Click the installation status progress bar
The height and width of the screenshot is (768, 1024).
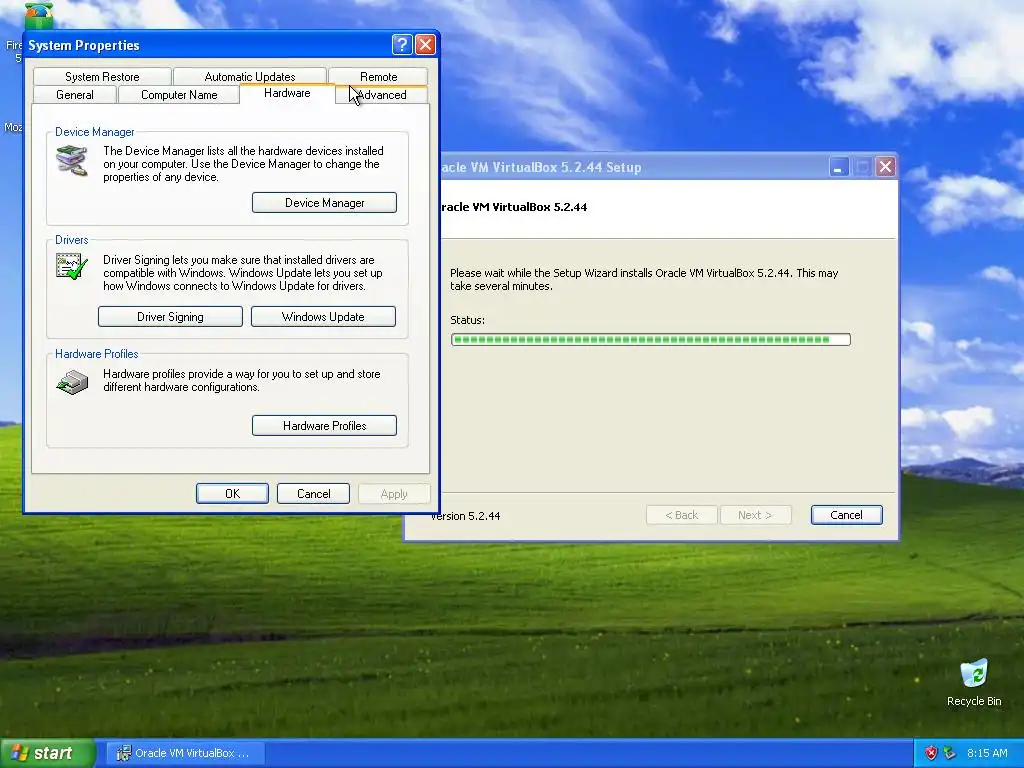(x=650, y=340)
